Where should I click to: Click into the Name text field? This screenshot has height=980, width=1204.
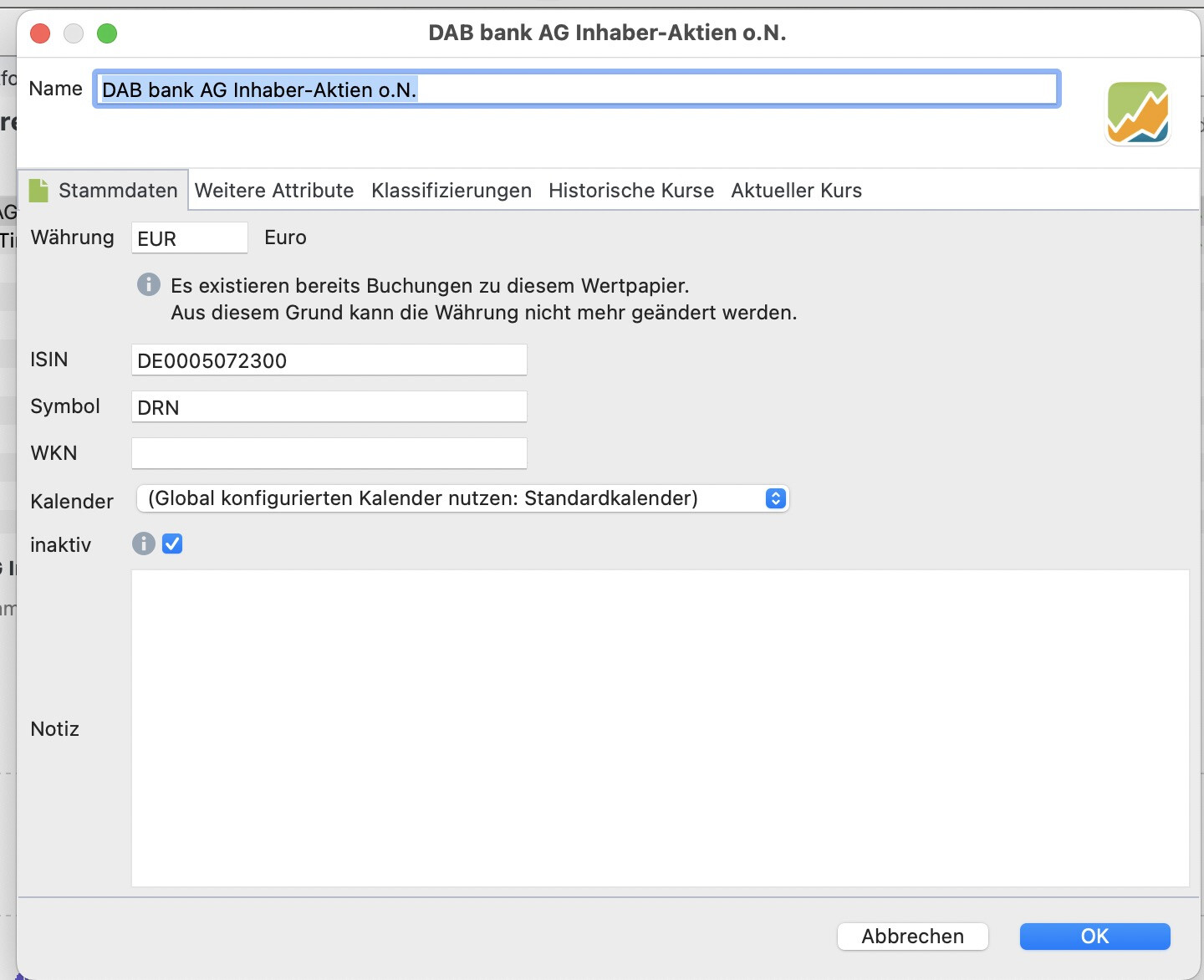click(x=577, y=89)
